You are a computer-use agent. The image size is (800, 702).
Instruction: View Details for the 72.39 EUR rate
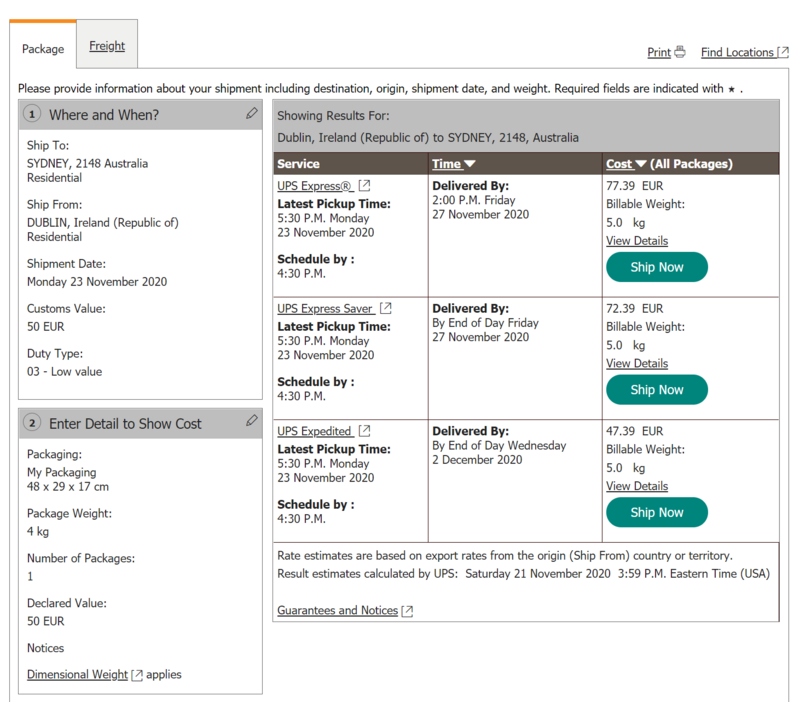637,363
